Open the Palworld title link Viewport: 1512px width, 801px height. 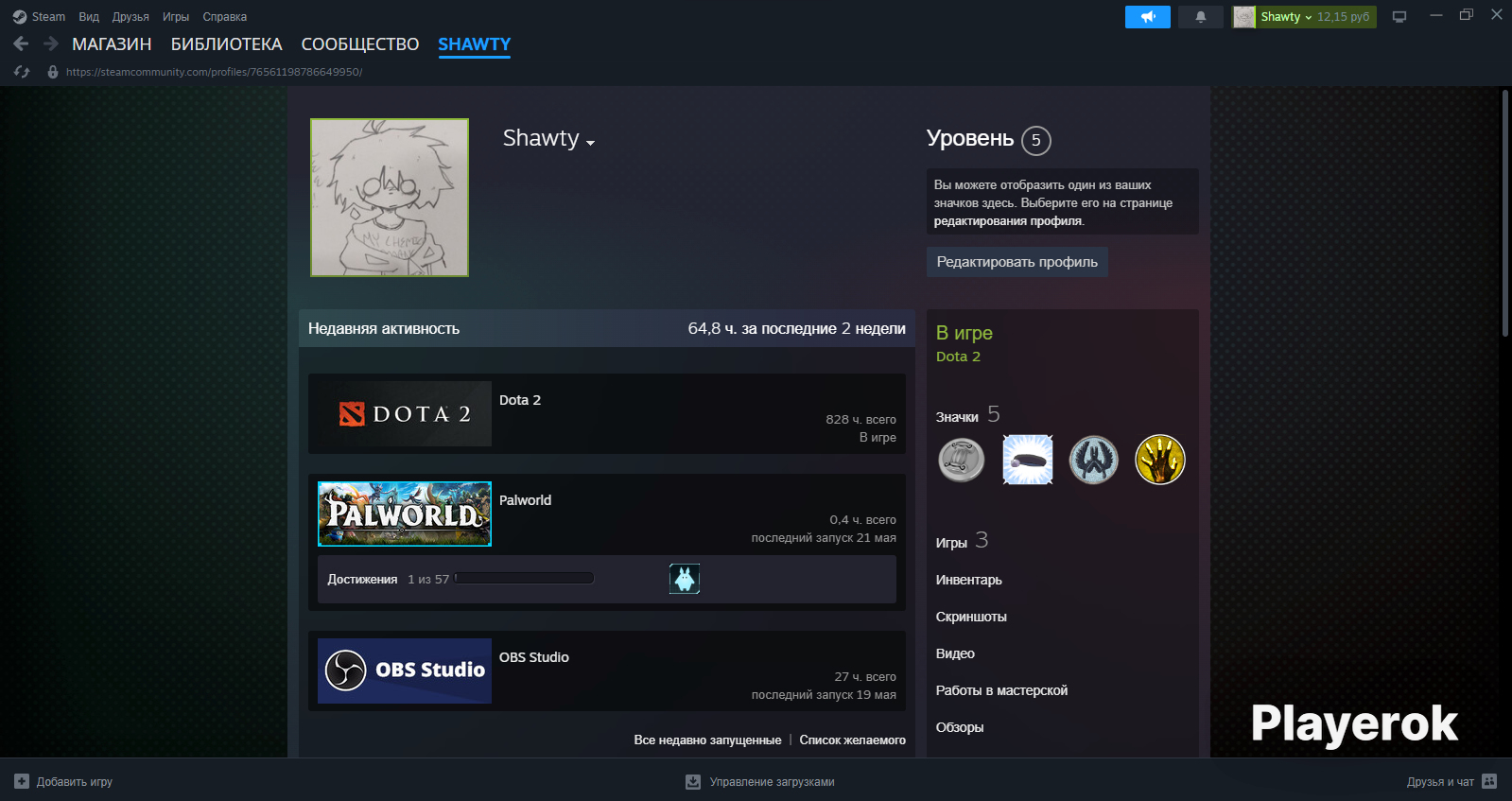click(525, 500)
